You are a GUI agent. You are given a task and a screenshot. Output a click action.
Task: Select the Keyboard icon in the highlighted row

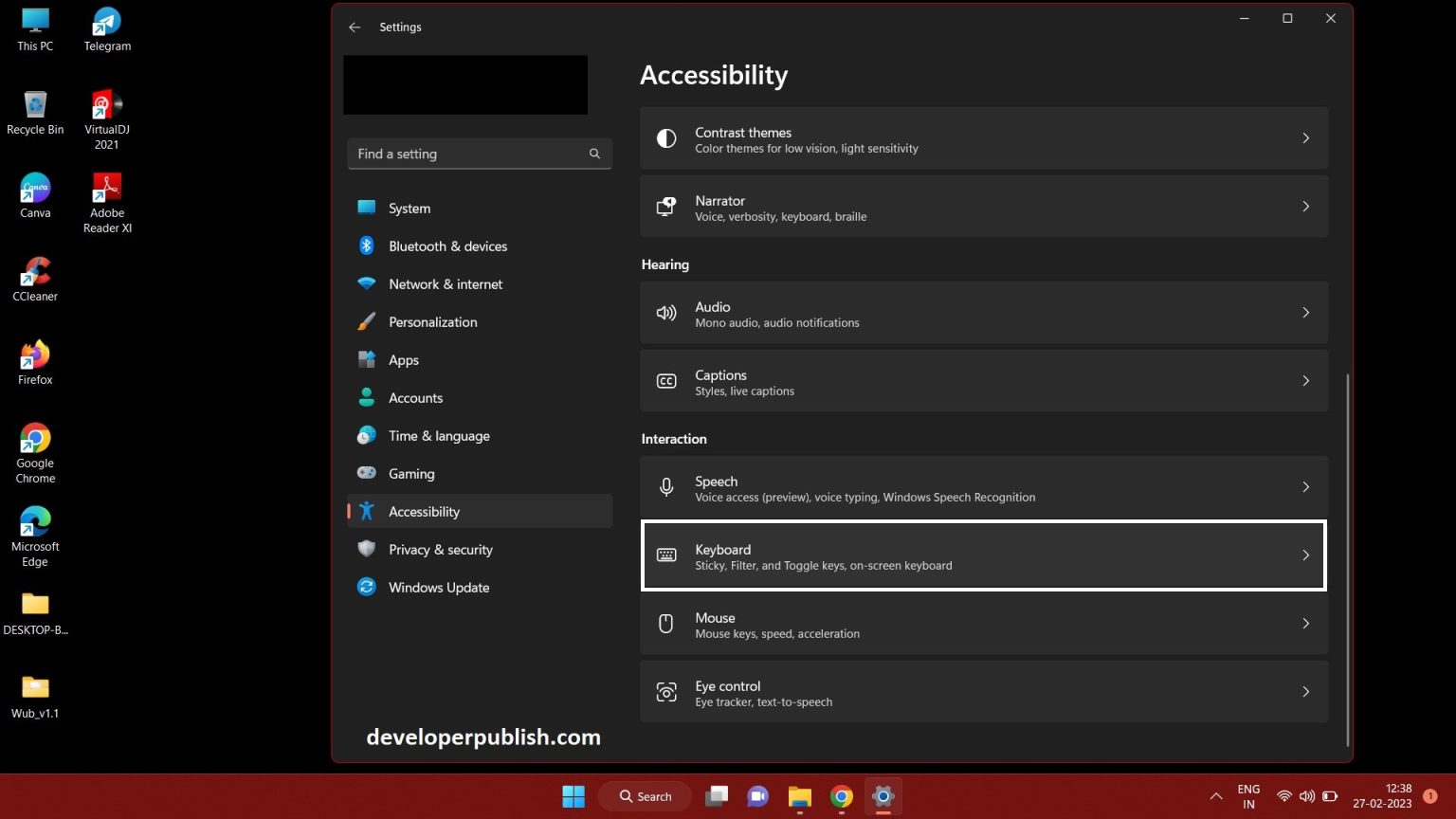(x=666, y=555)
